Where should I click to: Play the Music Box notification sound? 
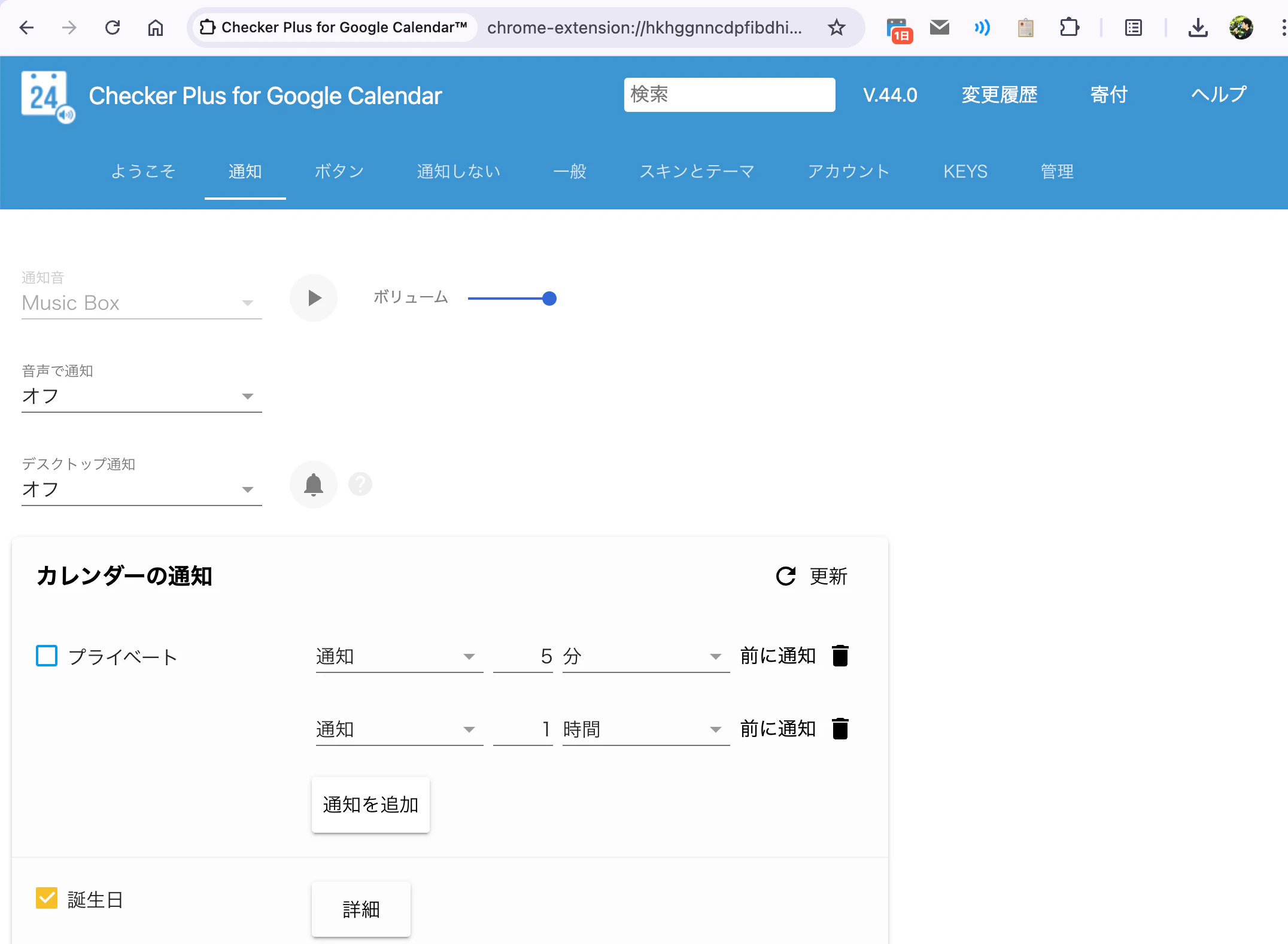[x=314, y=298]
